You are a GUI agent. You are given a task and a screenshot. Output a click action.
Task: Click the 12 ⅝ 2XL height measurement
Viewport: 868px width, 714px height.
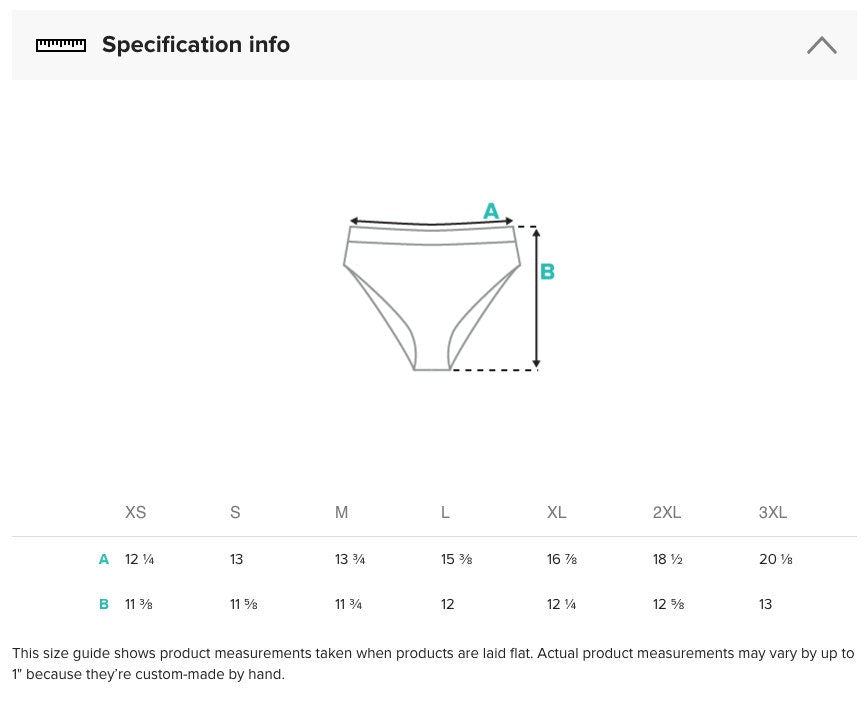[x=669, y=604]
